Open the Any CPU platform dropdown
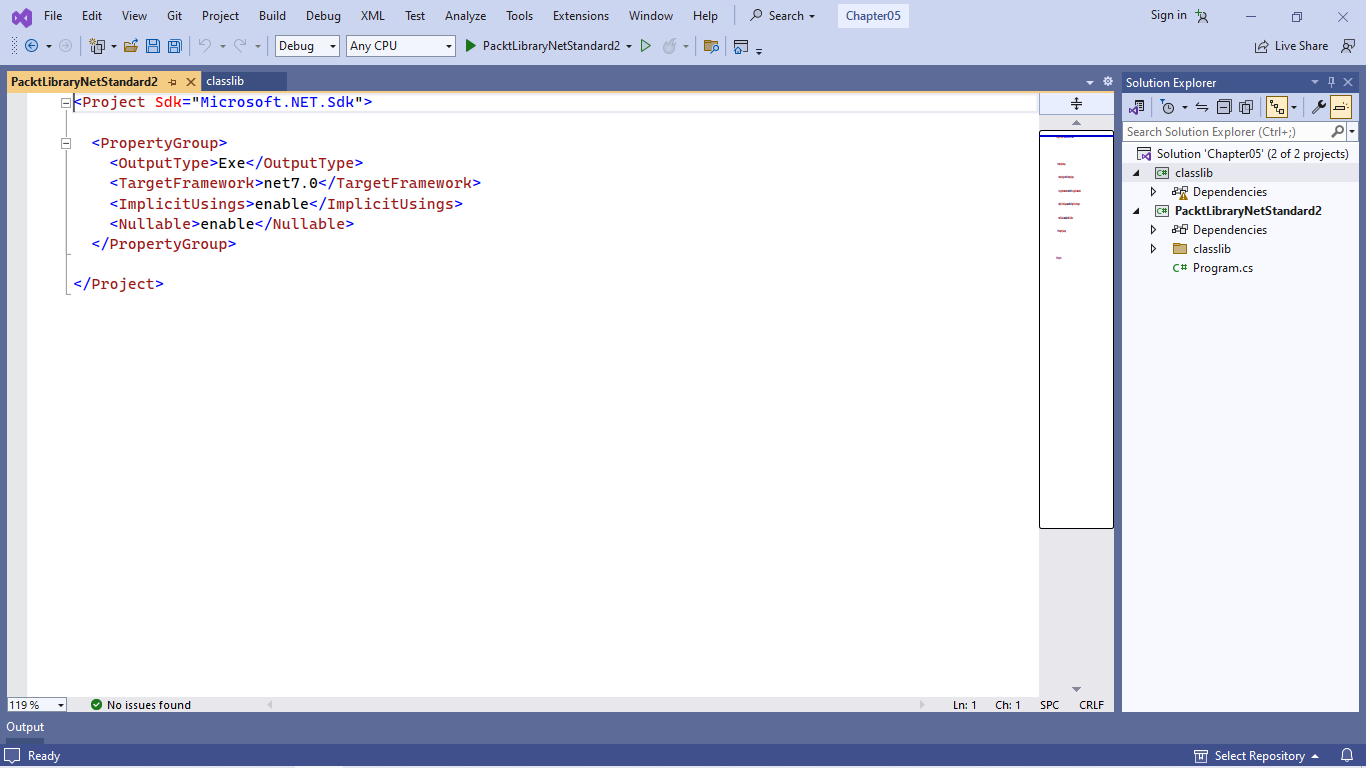The image size is (1366, 768). 400,46
